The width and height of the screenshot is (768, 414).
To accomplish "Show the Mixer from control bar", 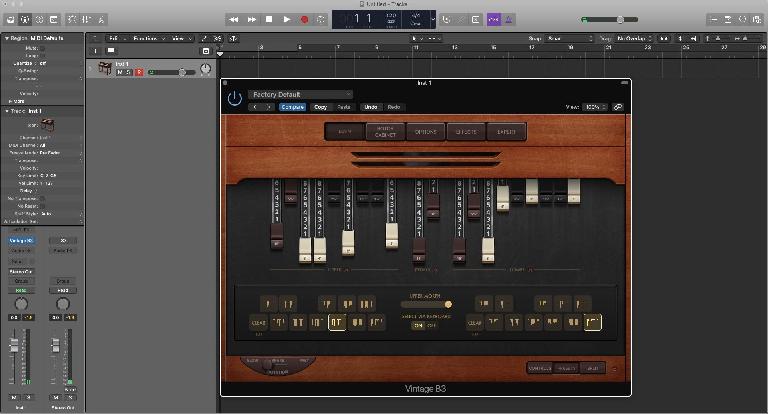I will (86, 20).
